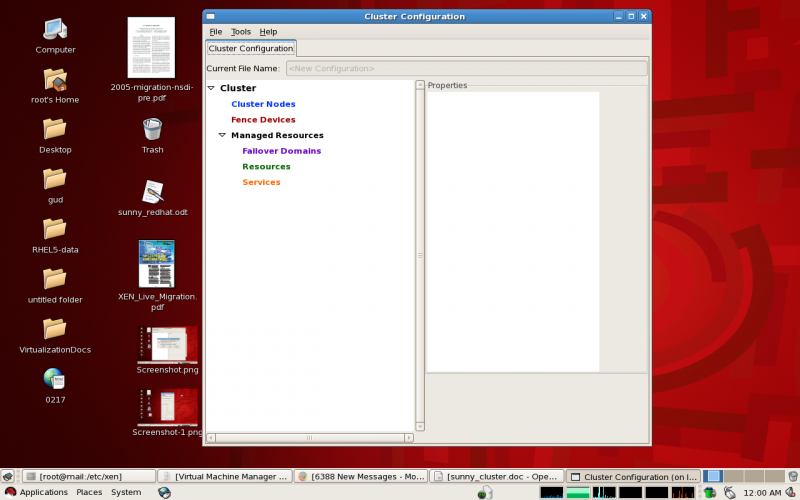Open the Applications menu
The image size is (800, 500).
(43, 492)
